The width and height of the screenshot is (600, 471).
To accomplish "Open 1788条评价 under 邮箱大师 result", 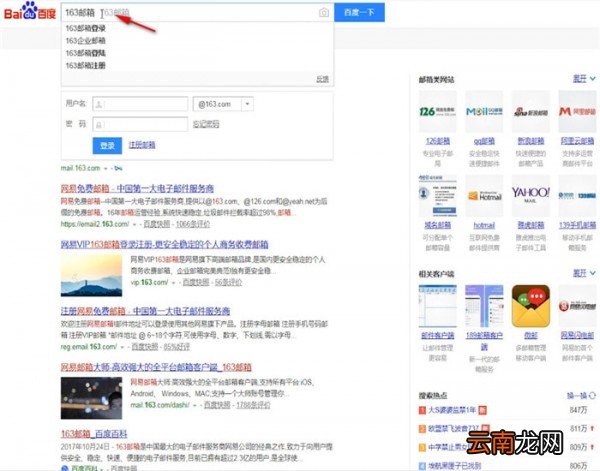I will pyautogui.click(x=253, y=405).
